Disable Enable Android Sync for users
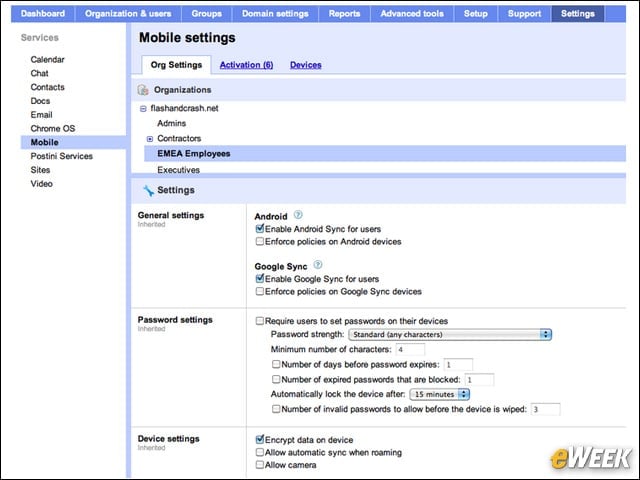The image size is (640, 480). click(260, 229)
